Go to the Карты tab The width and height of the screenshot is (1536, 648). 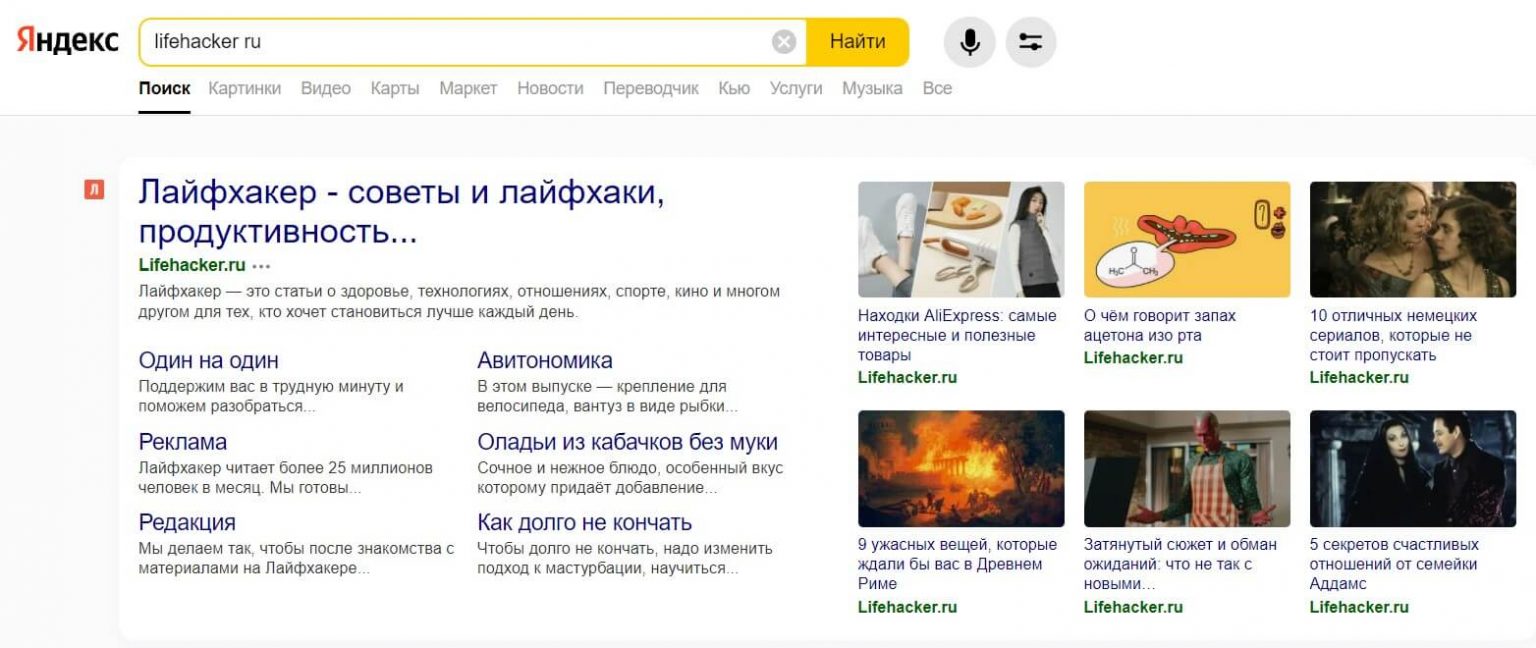click(x=394, y=88)
